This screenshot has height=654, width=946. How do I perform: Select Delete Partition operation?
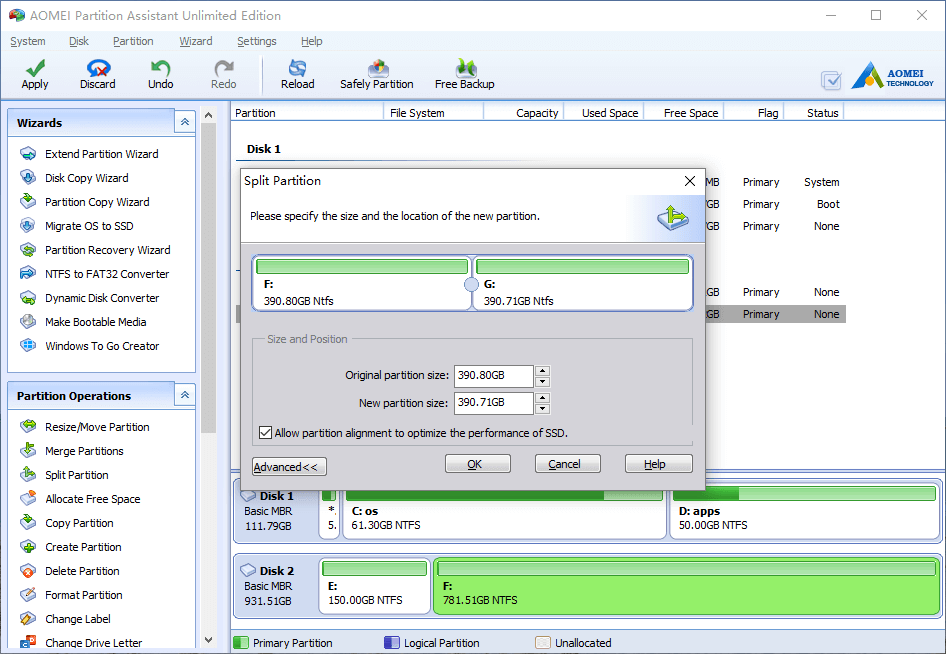[82, 571]
